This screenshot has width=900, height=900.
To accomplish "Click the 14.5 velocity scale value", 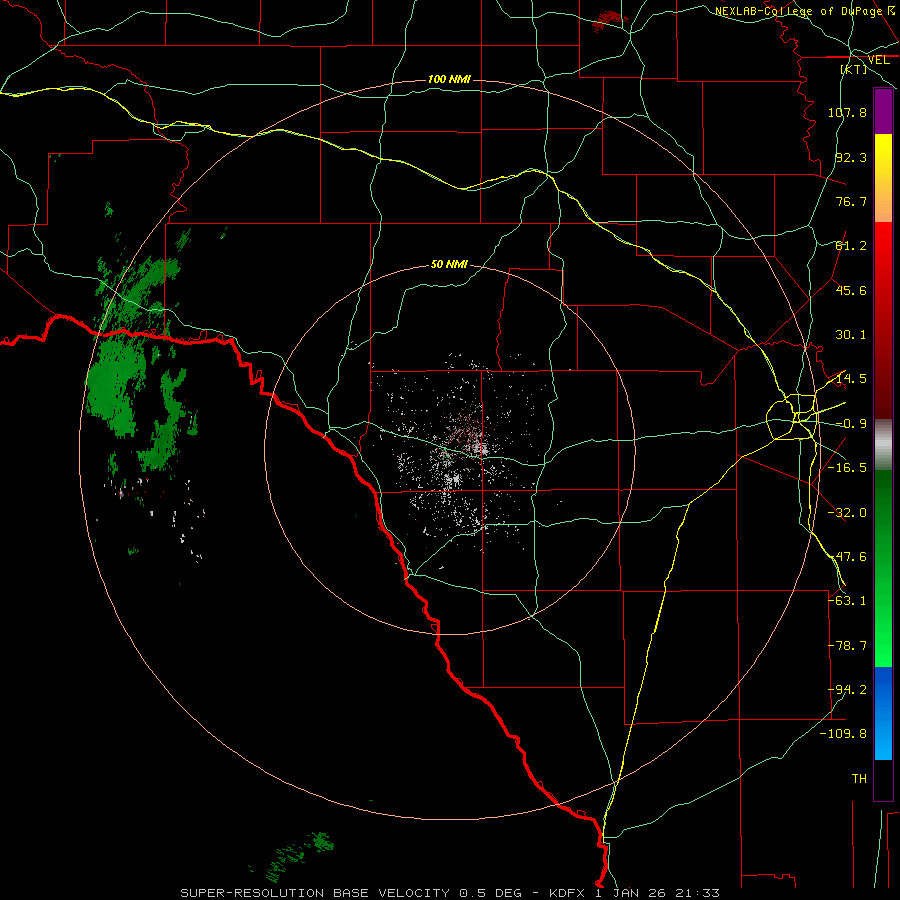I will [x=851, y=379].
